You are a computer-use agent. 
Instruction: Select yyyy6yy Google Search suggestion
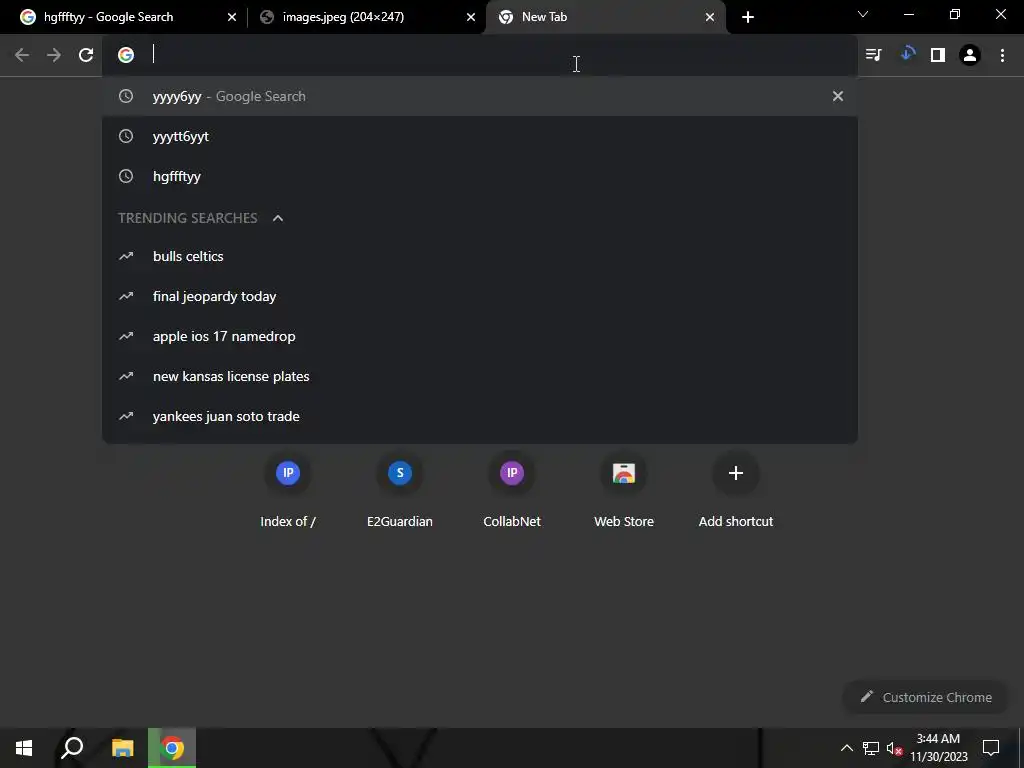(x=479, y=96)
